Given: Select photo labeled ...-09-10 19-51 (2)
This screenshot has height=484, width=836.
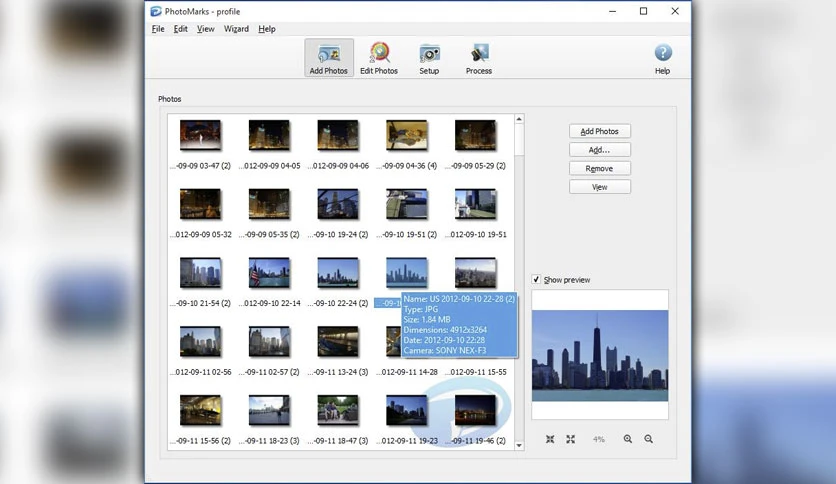Looking at the screenshot, I should (407, 204).
